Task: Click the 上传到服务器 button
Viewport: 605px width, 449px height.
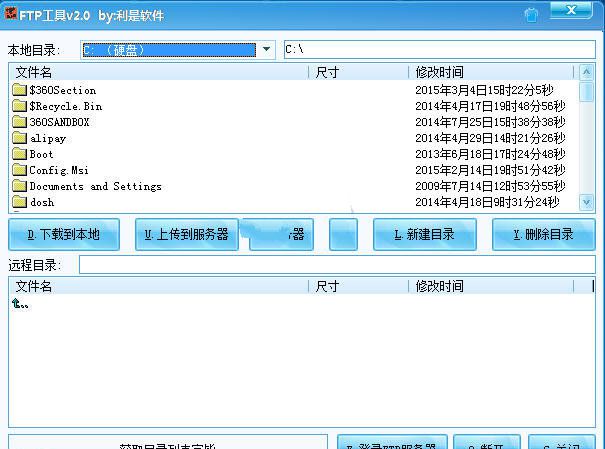Action: point(187,234)
